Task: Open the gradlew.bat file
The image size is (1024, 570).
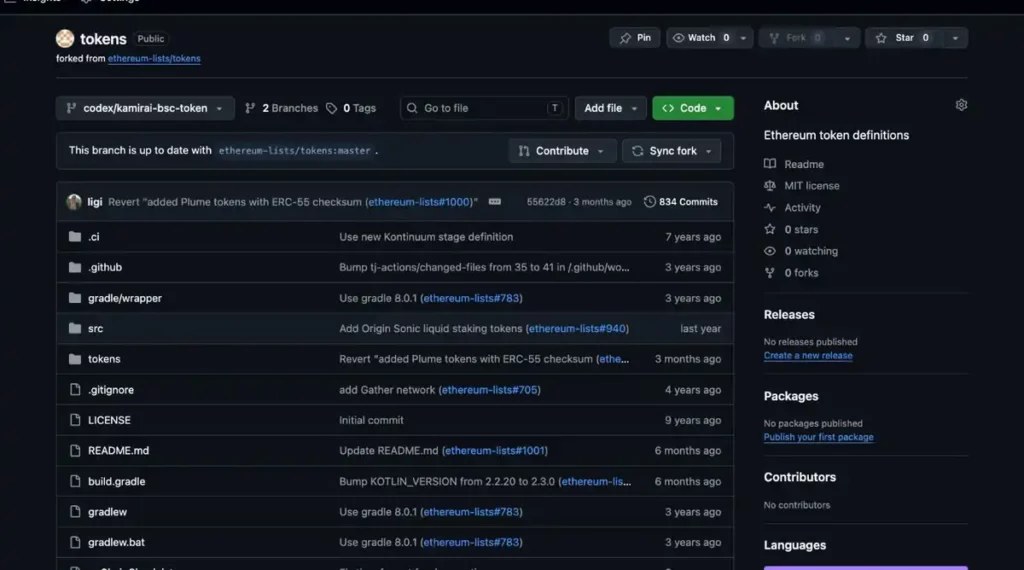Action: point(116,542)
